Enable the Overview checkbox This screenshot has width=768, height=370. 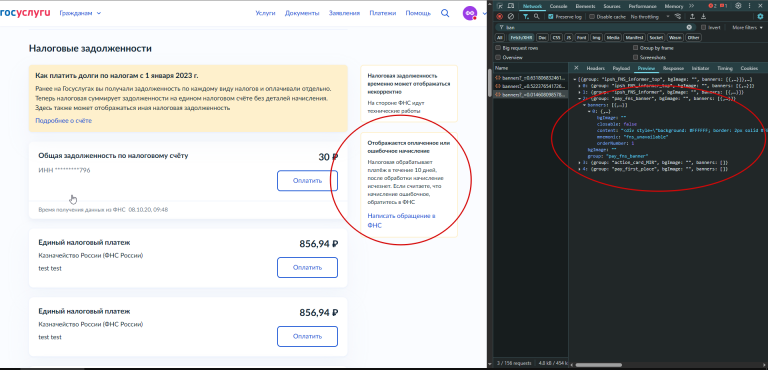pos(498,57)
